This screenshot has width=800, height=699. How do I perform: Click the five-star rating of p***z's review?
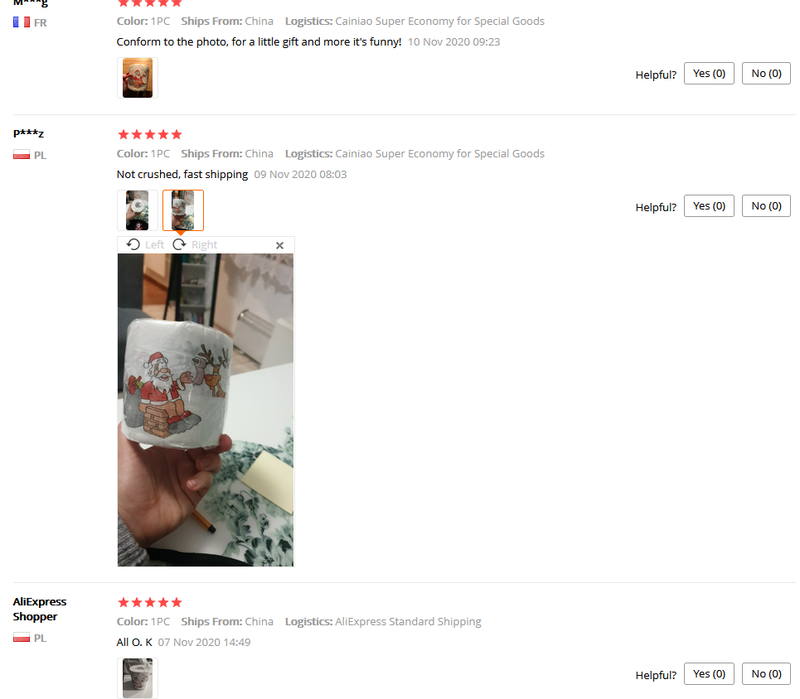149,134
